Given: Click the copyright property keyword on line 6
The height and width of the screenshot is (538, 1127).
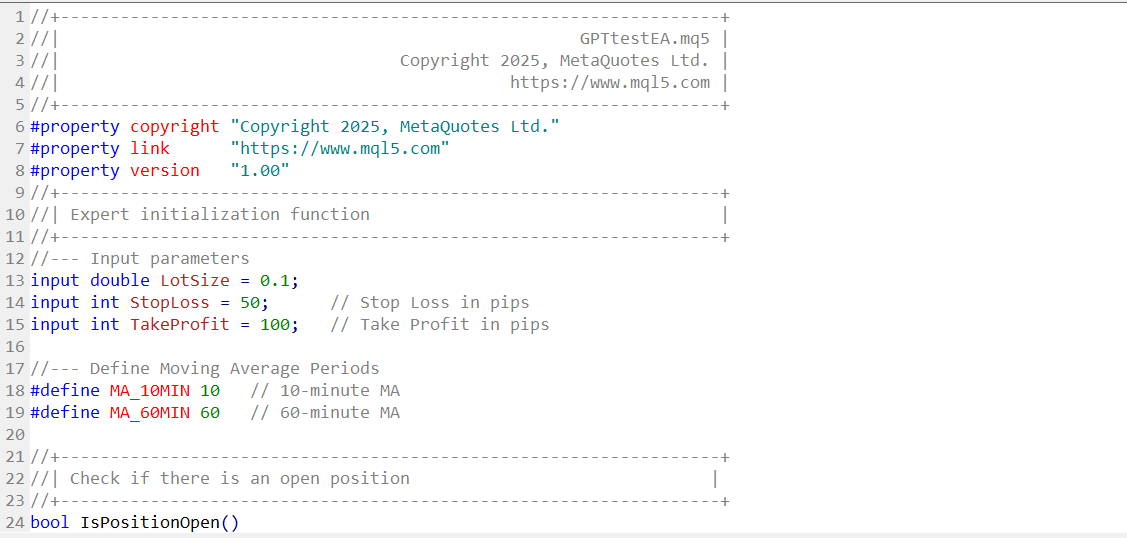Looking at the screenshot, I should point(175,126).
